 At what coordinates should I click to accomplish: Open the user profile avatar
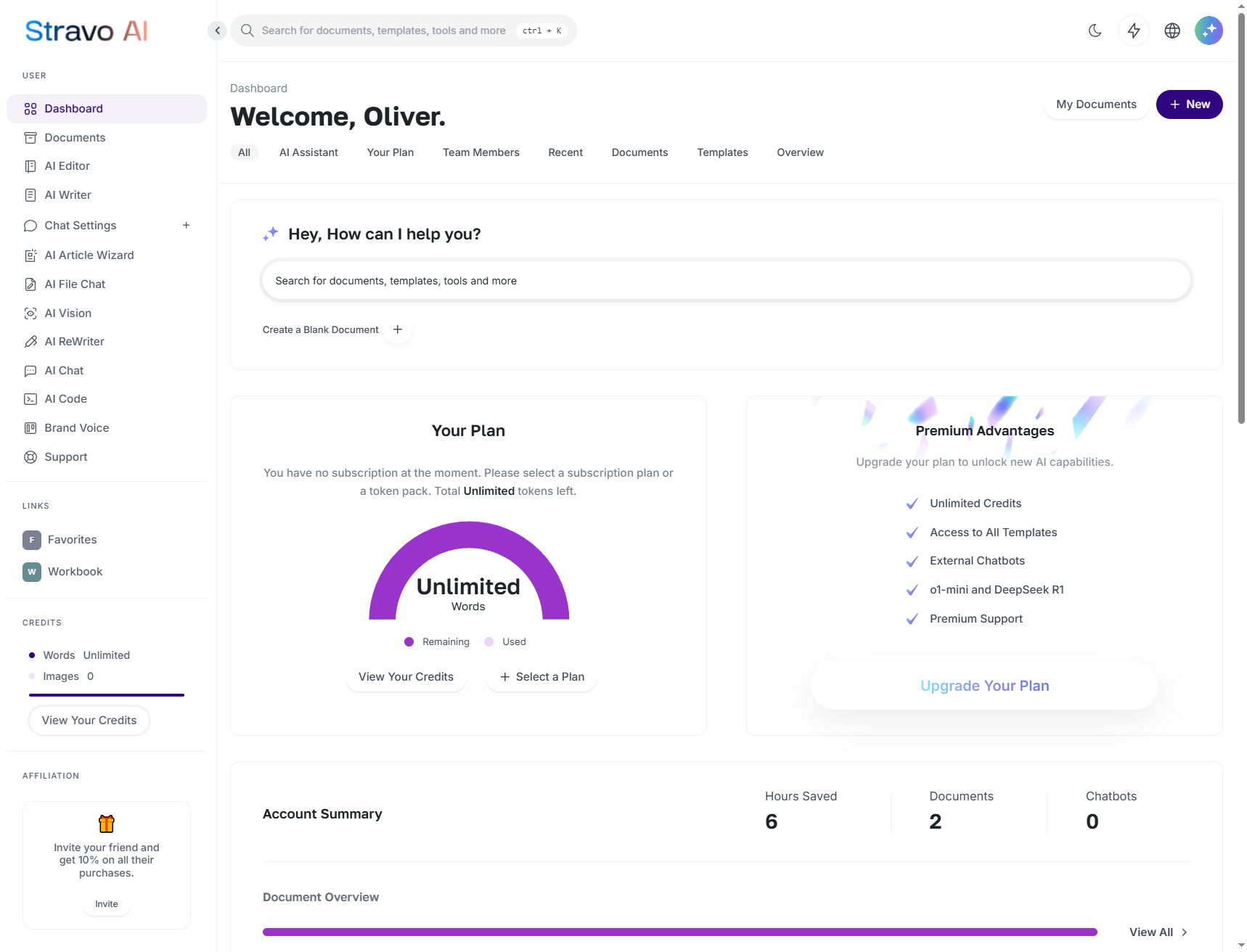1208,30
